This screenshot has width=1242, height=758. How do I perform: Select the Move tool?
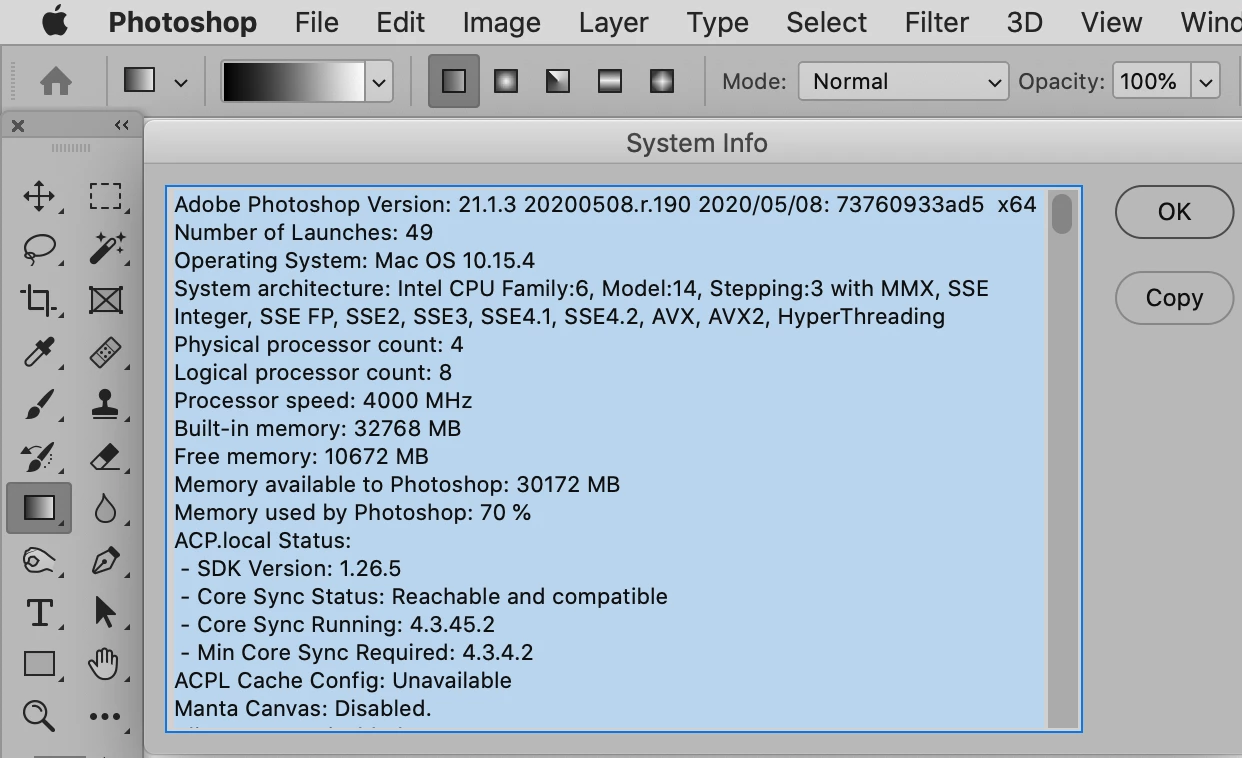point(39,196)
